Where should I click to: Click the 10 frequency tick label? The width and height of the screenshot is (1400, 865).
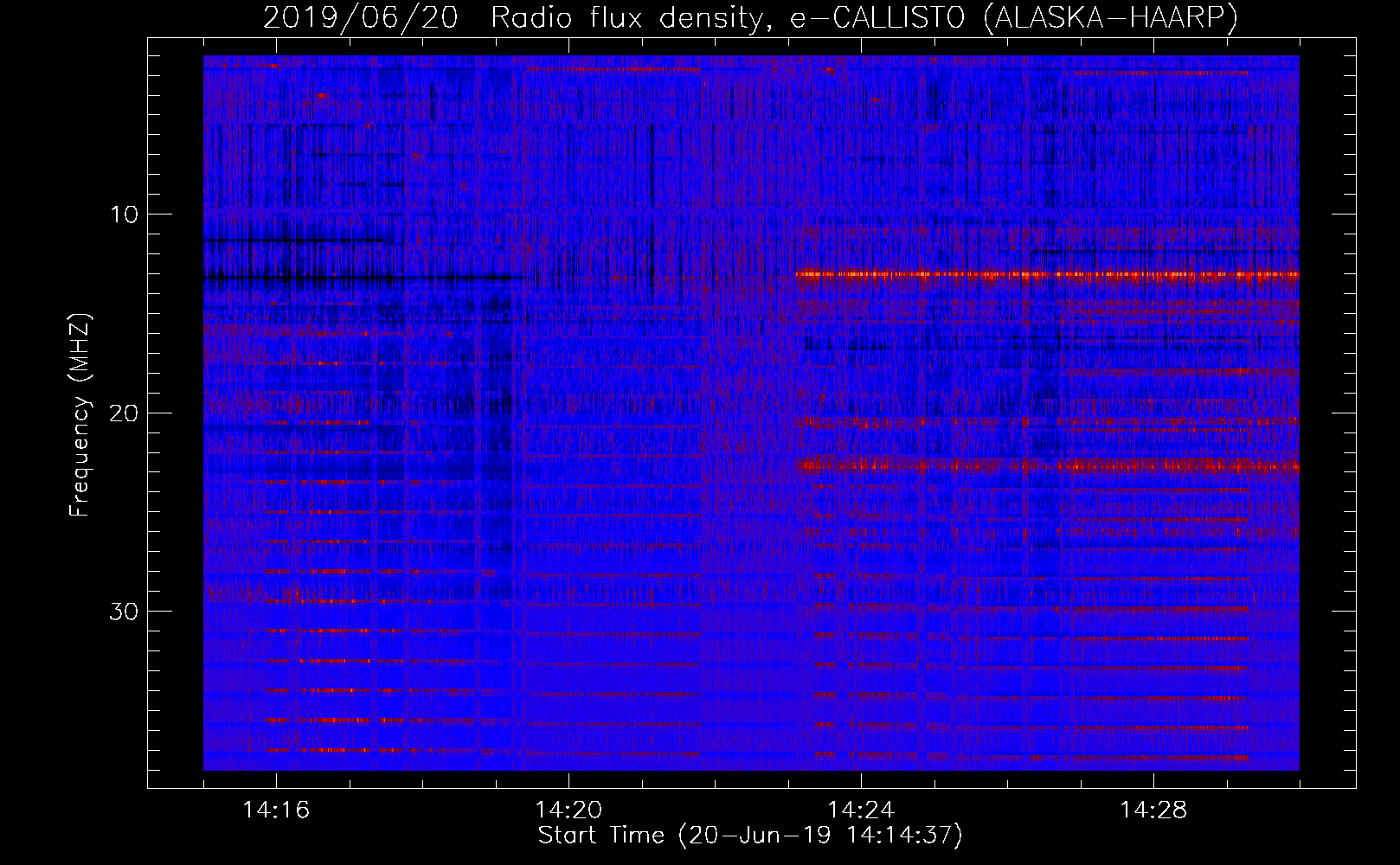124,215
